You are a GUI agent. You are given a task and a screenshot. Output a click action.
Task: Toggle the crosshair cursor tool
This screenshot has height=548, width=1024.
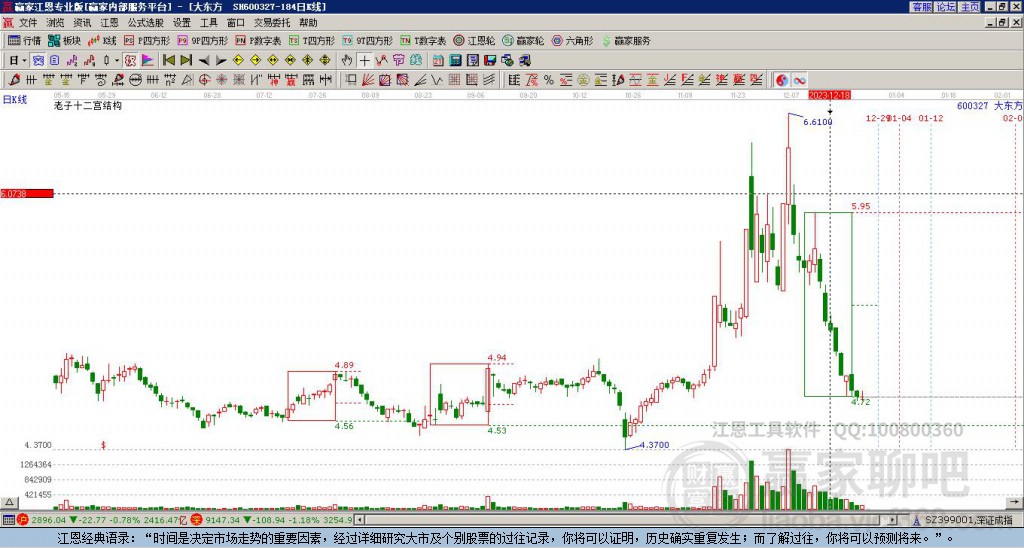tap(364, 61)
